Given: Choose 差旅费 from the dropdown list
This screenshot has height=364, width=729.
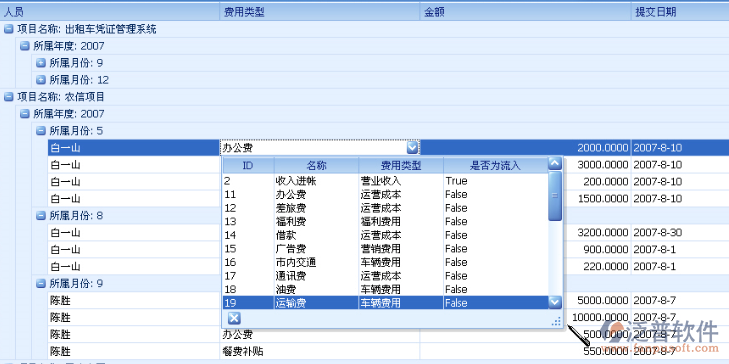Looking at the screenshot, I should (x=385, y=208).
